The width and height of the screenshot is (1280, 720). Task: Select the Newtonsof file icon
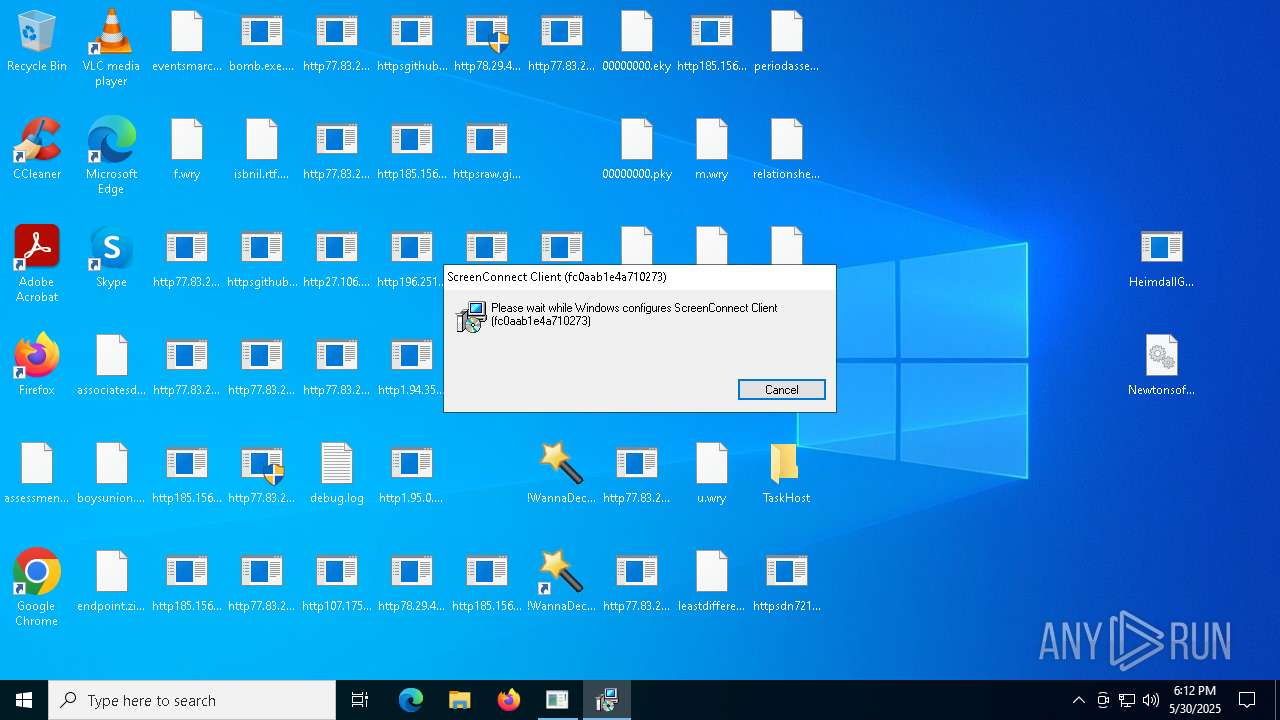(x=1161, y=365)
